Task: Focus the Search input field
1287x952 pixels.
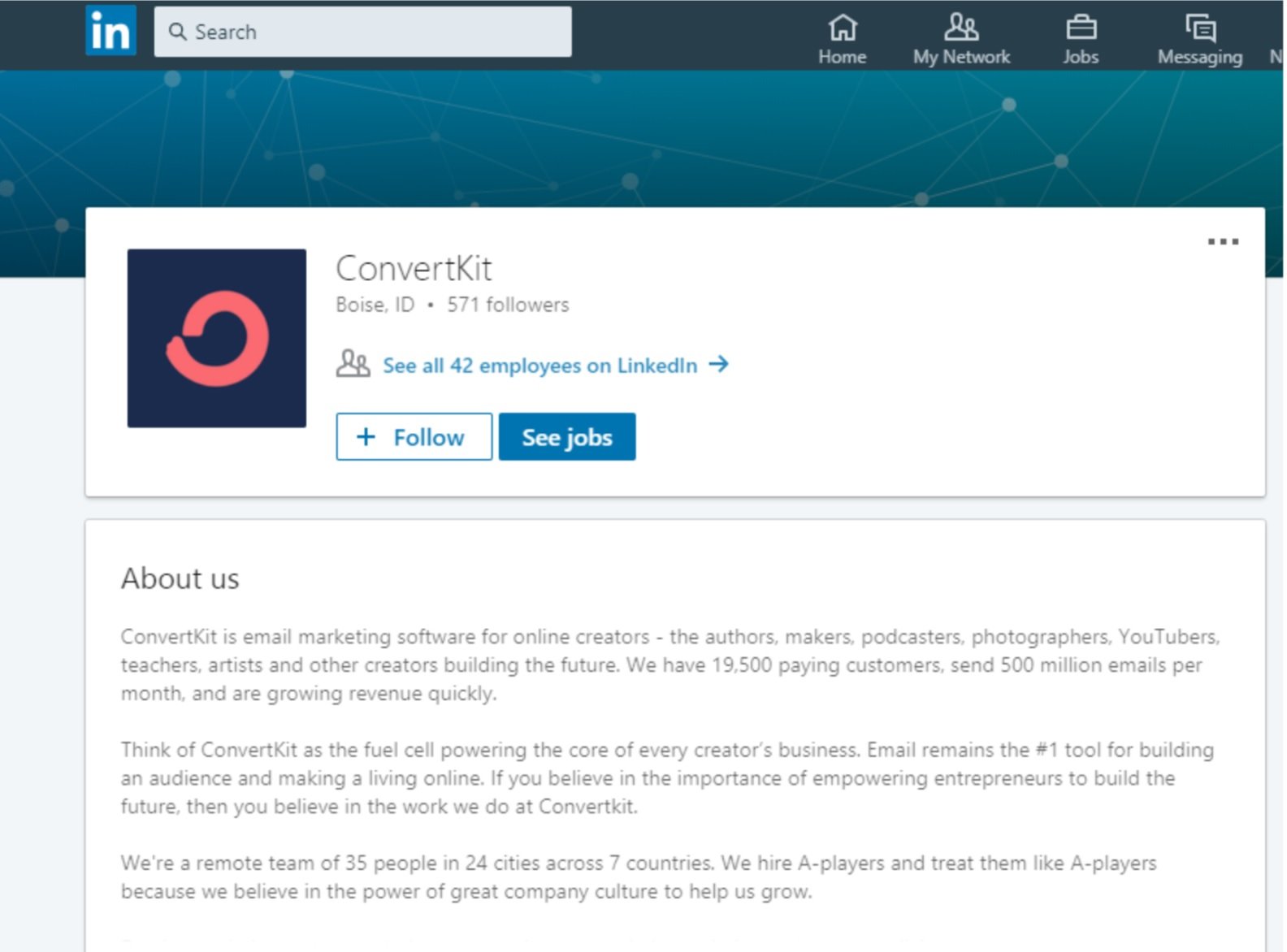Action: [362, 32]
